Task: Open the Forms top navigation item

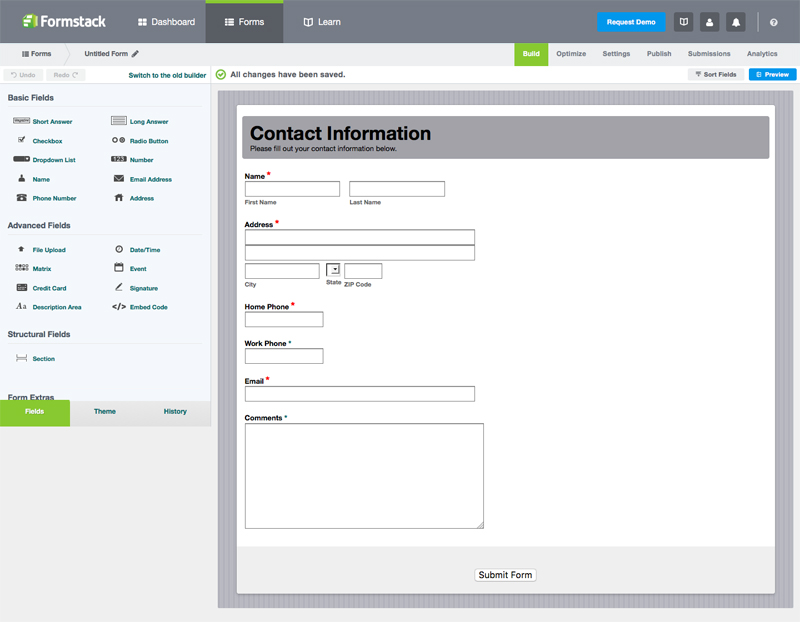Action: 244,22
